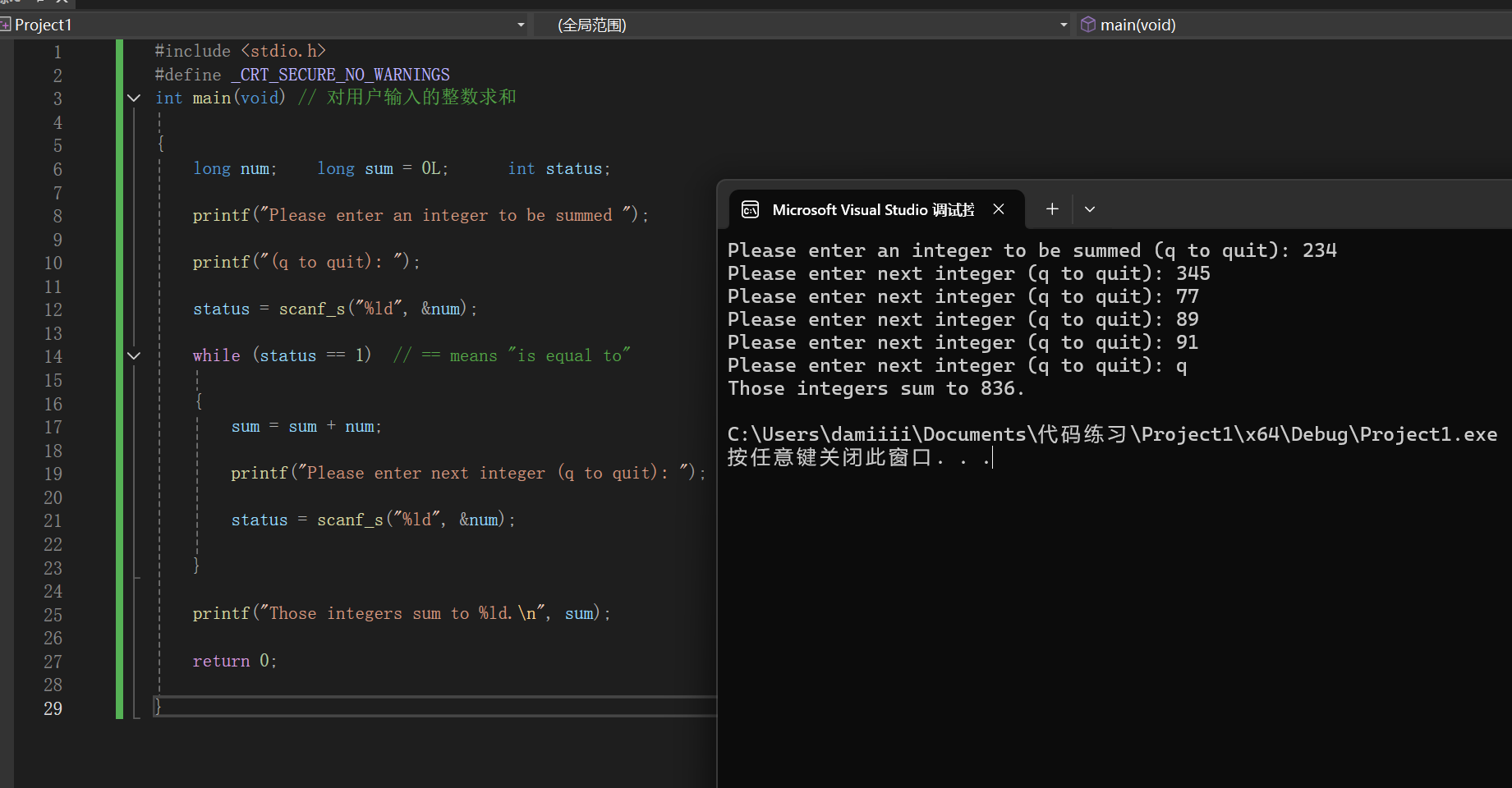The width and height of the screenshot is (1512, 788).
Task: Click the console line ending with 345
Action: point(969,273)
